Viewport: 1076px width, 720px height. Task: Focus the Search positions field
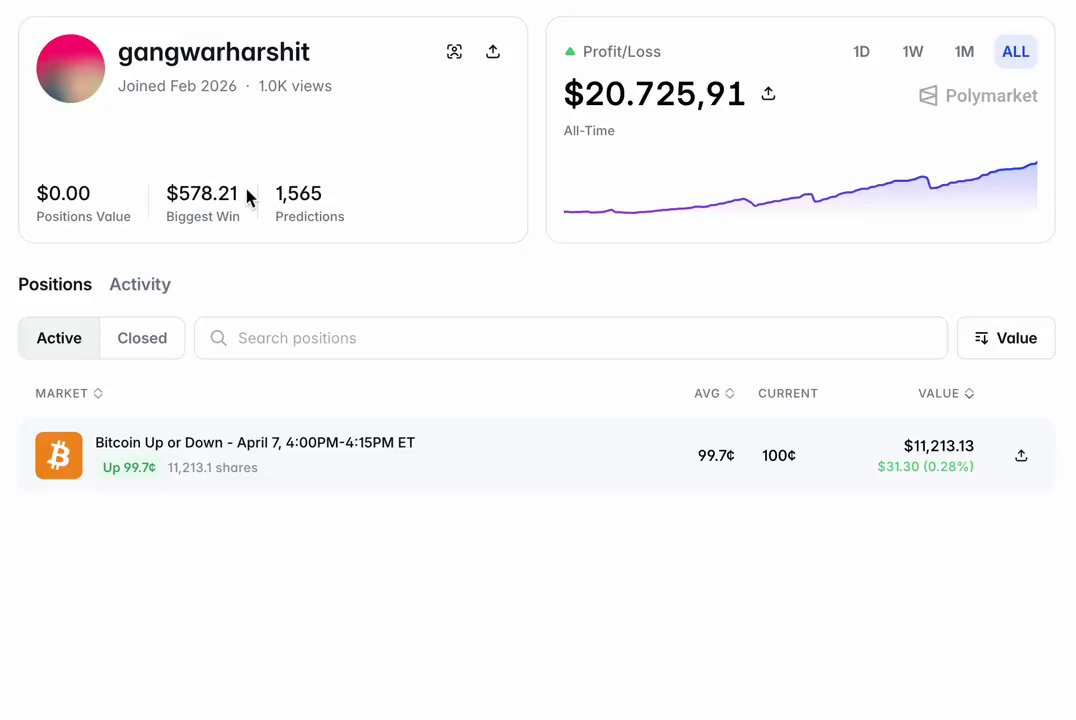[571, 338]
